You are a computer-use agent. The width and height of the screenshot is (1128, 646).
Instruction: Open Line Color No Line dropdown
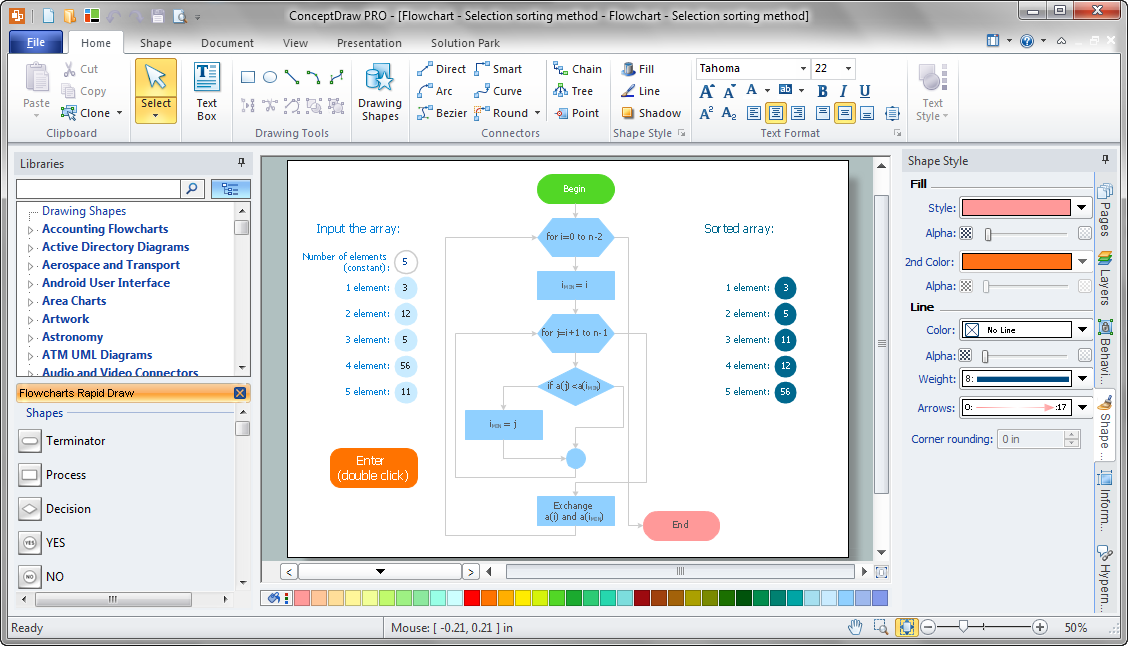click(x=1082, y=329)
